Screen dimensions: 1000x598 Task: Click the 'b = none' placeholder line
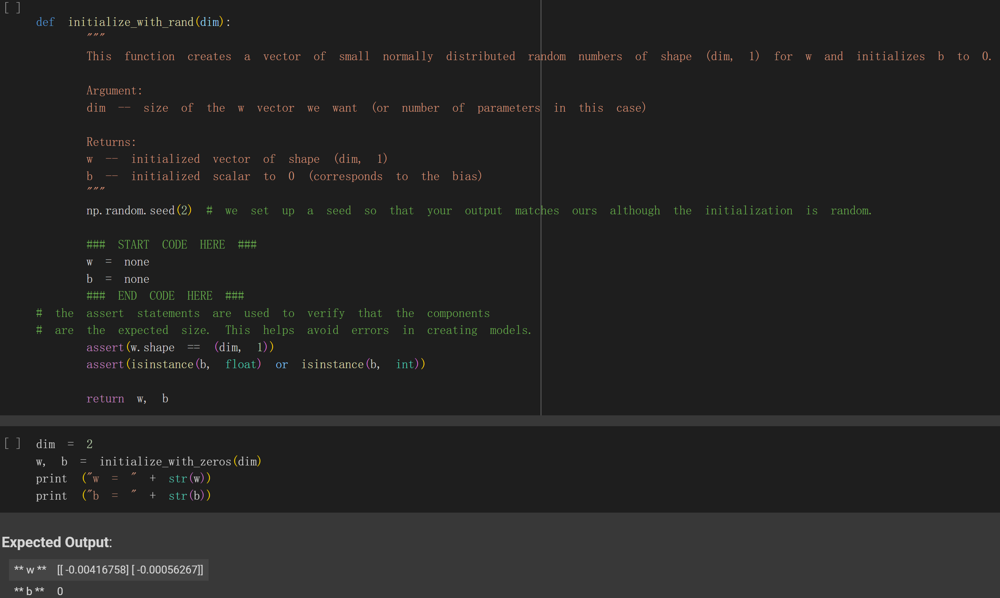pos(118,279)
